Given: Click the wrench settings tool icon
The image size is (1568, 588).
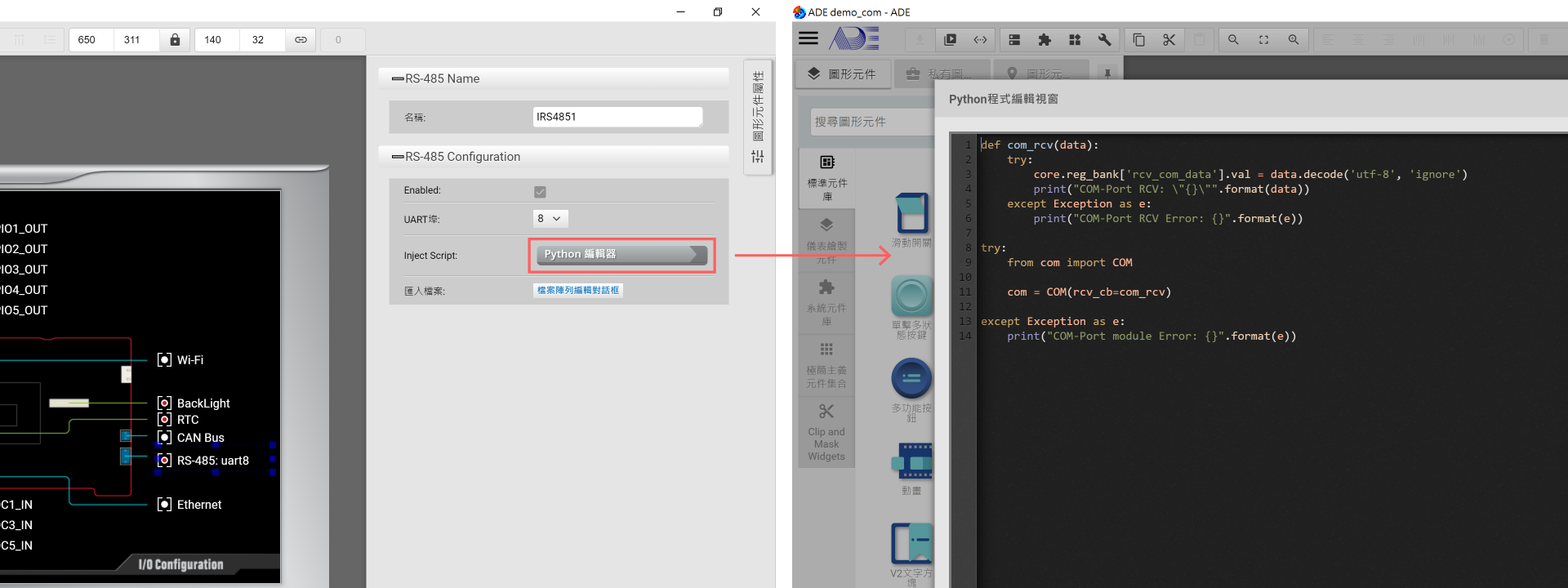Looking at the screenshot, I should click(1104, 40).
